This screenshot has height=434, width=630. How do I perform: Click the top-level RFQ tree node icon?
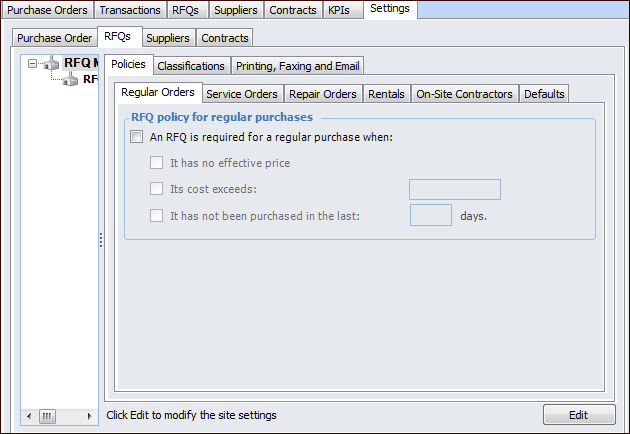[x=51, y=63]
